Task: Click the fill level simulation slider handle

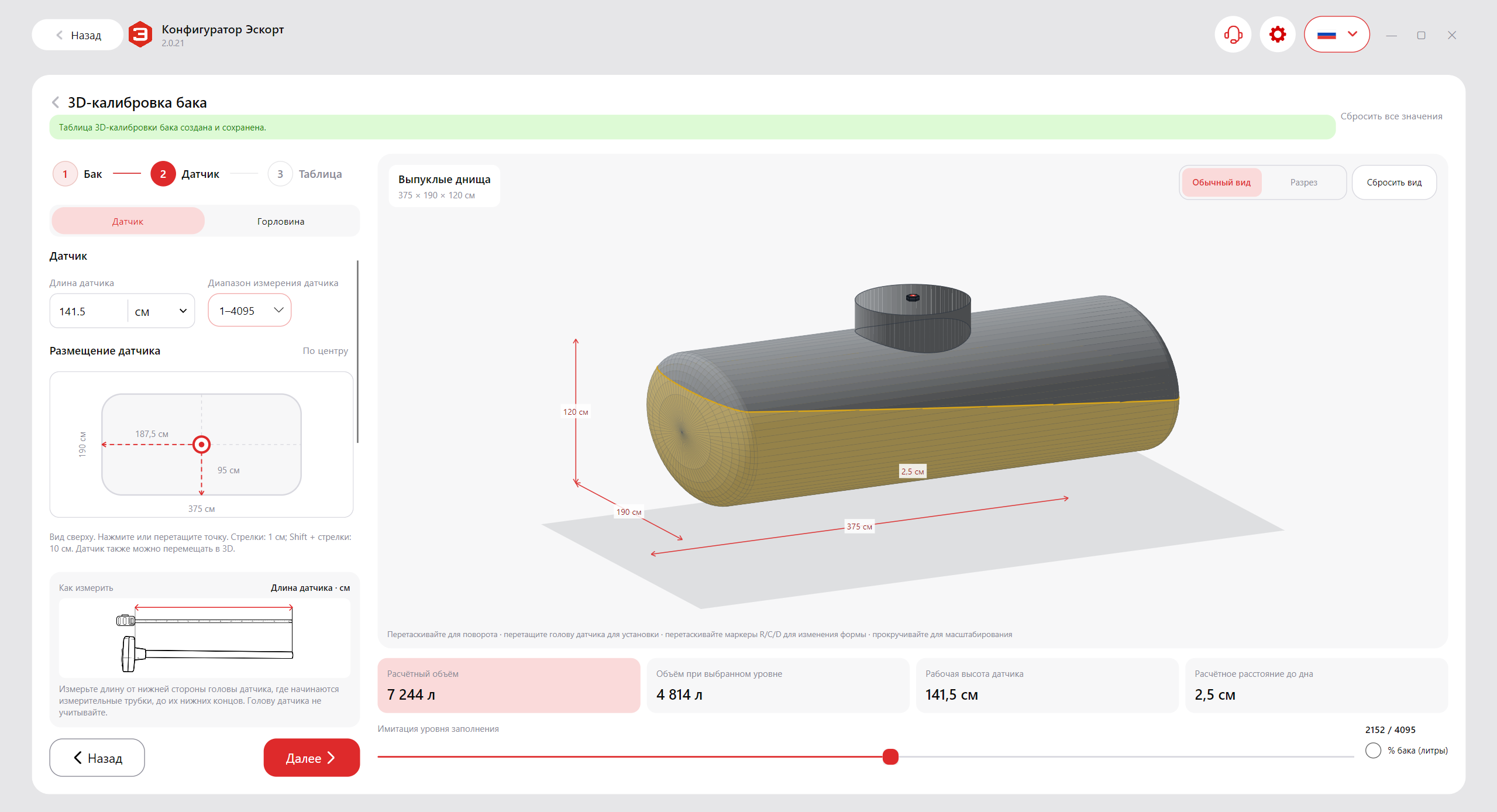Action: (890, 756)
